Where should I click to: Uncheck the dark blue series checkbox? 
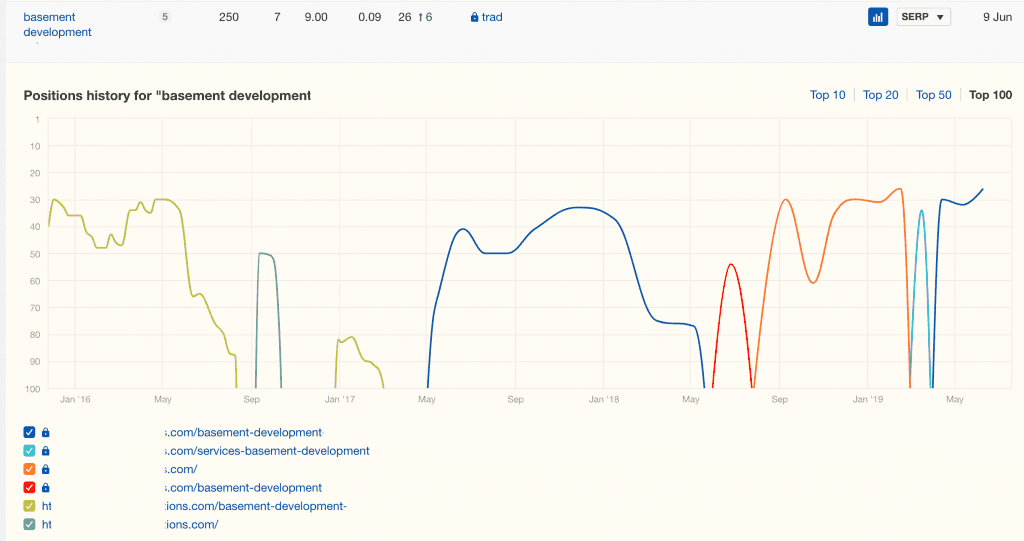point(29,433)
